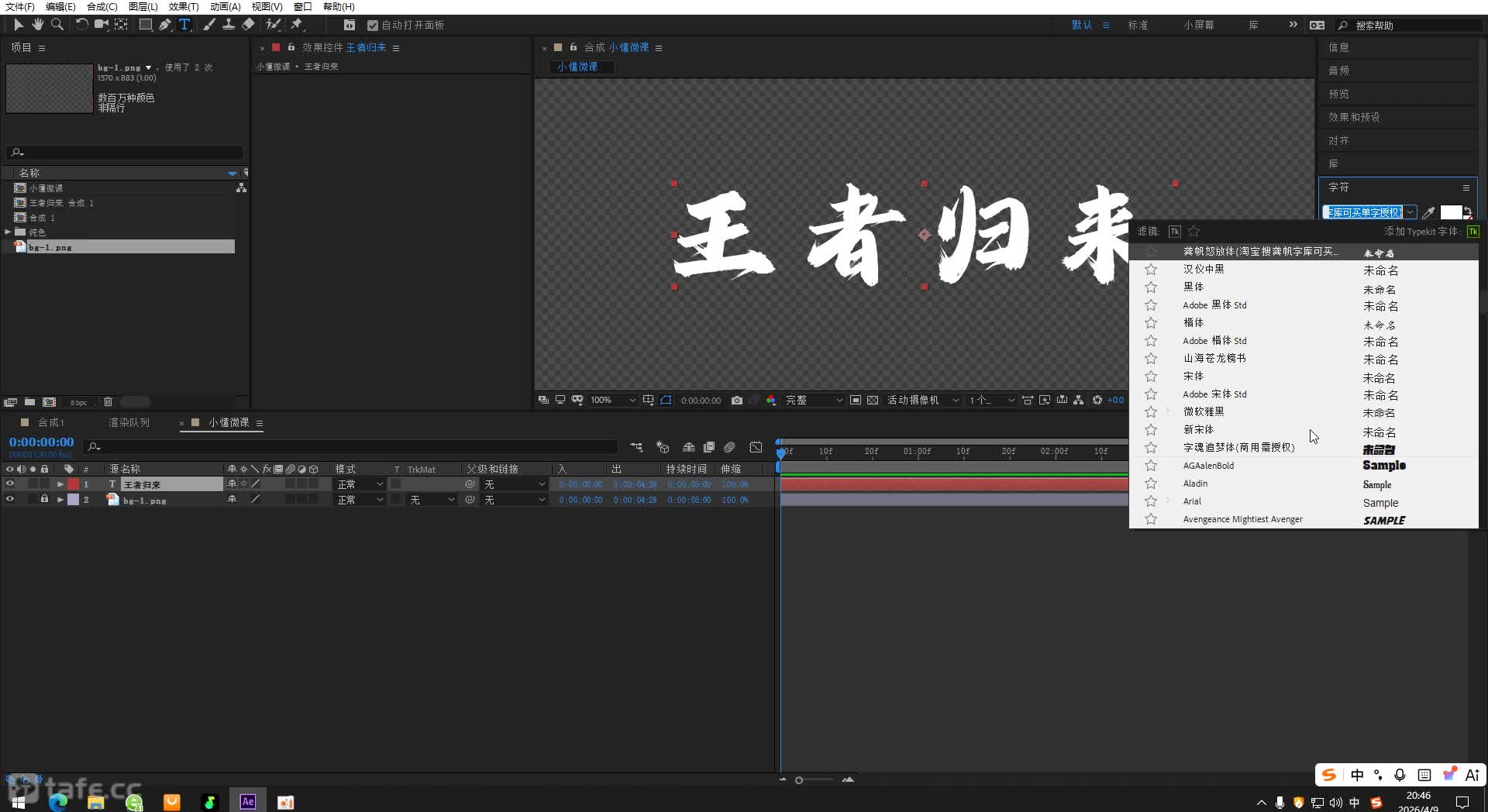Image resolution: width=1488 pixels, height=812 pixels.
Task: Select the Unified Camera tool
Action: tap(101, 25)
